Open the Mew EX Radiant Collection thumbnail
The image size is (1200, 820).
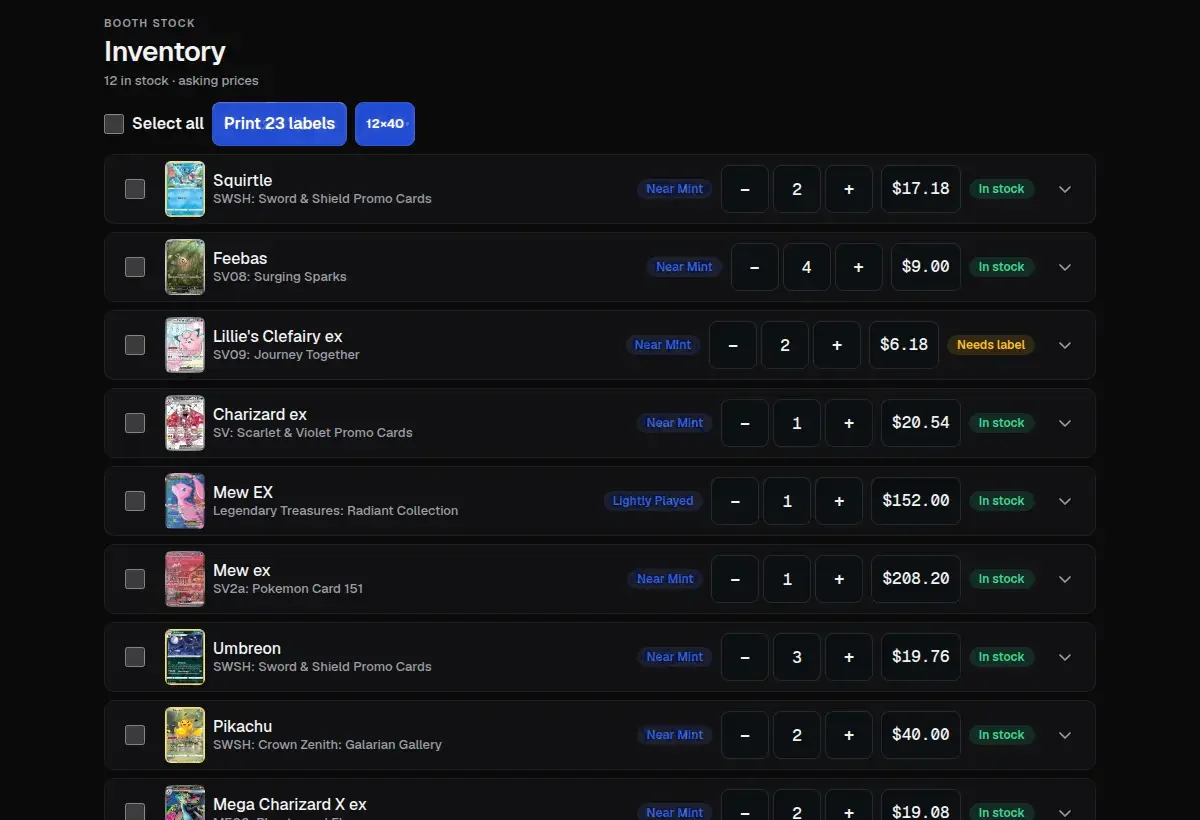185,501
